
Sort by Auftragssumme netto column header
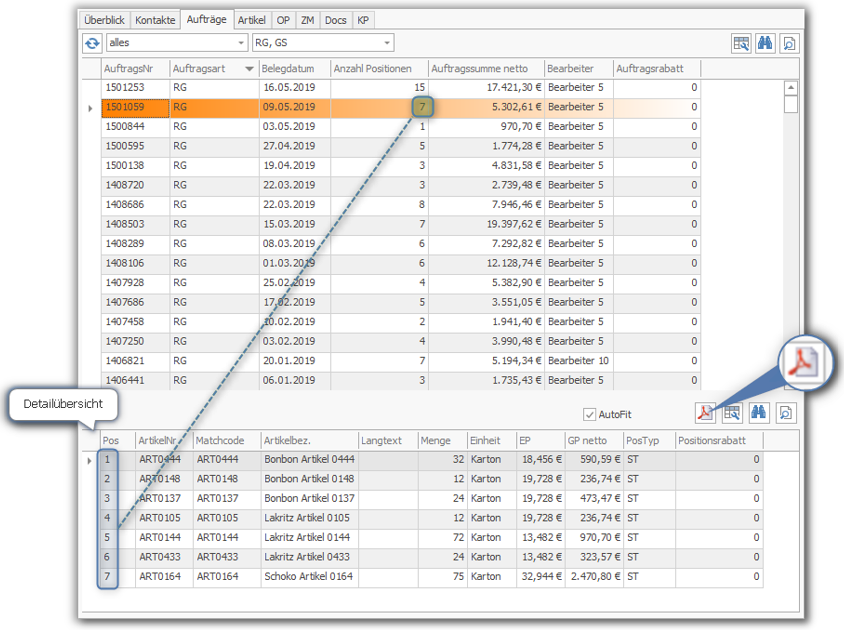click(x=487, y=69)
